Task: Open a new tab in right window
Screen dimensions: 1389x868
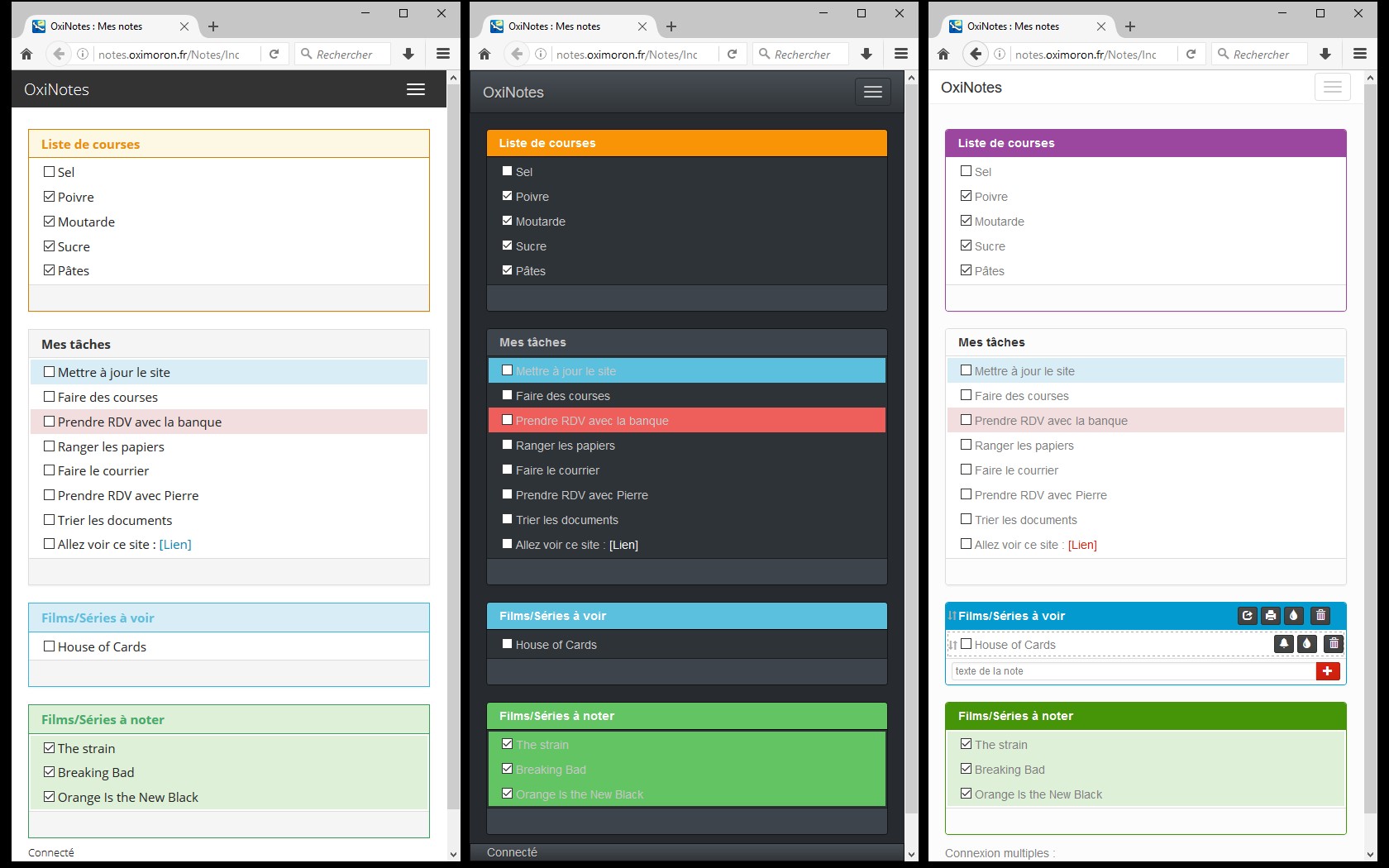Action: tap(1130, 26)
